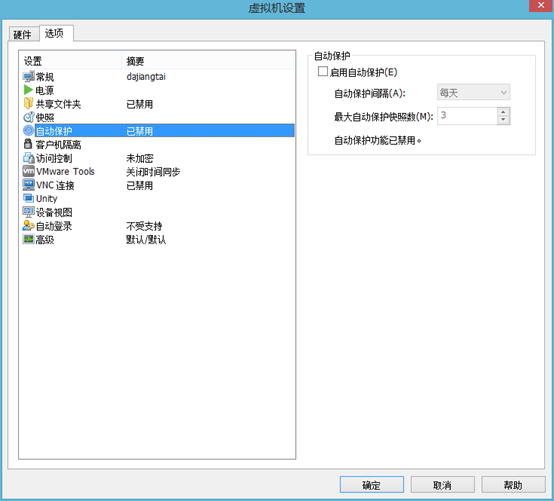Click the 确定 button
This screenshot has width=554, height=501.
(x=372, y=485)
